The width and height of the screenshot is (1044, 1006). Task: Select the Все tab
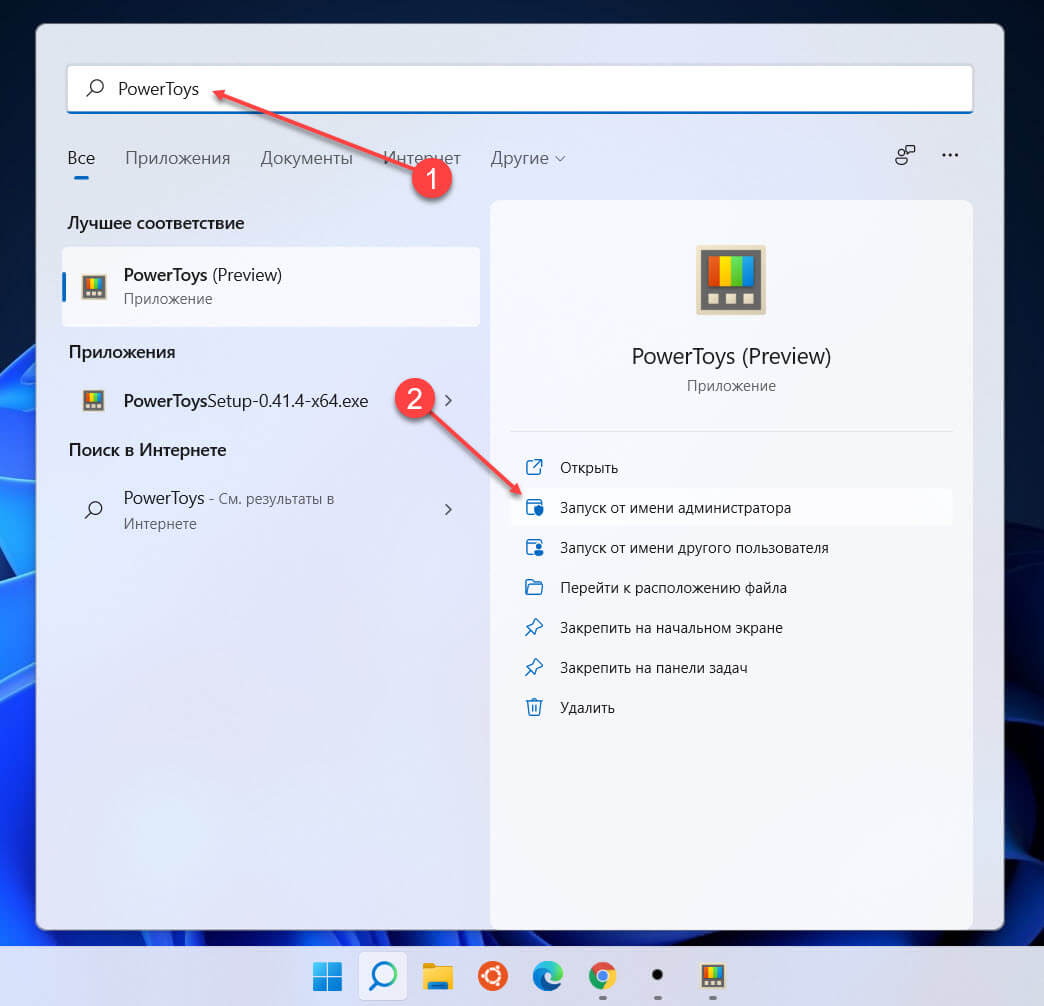(81, 158)
